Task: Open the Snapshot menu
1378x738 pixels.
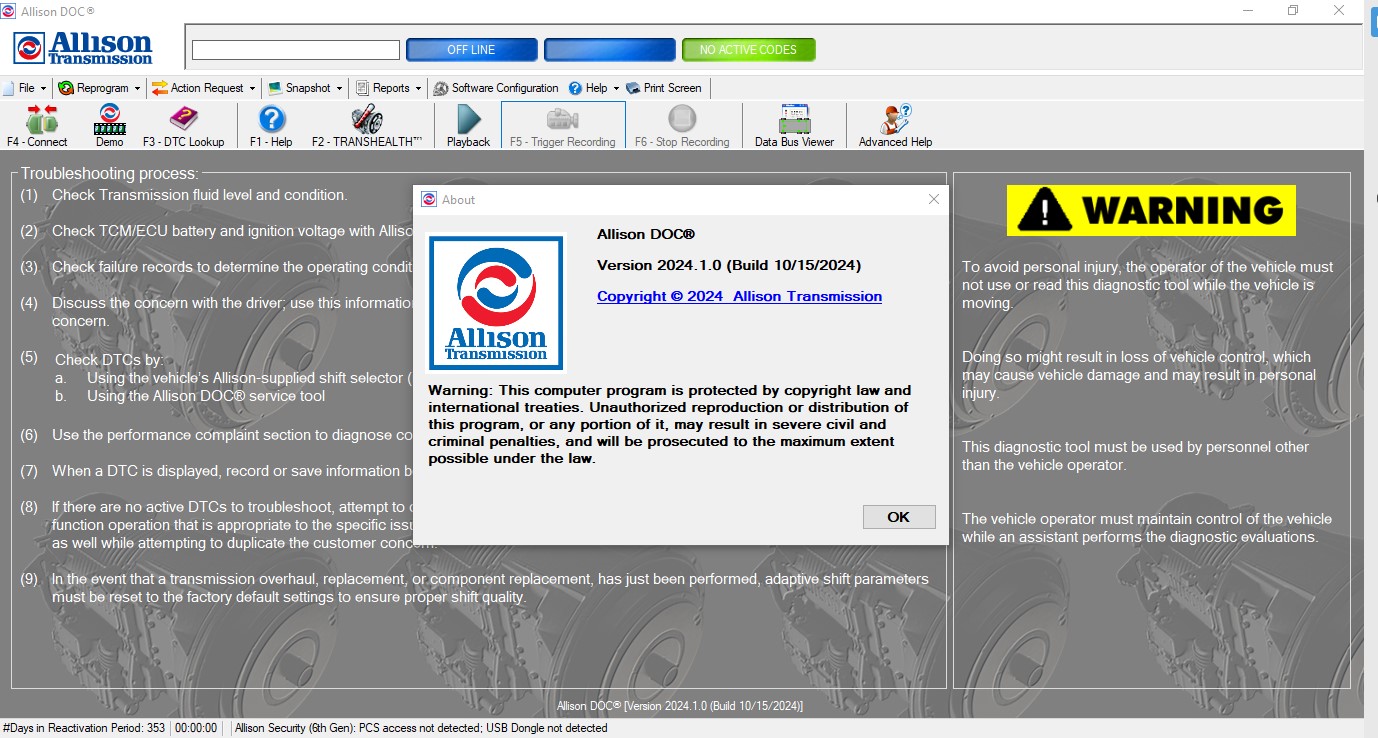Action: click(305, 88)
